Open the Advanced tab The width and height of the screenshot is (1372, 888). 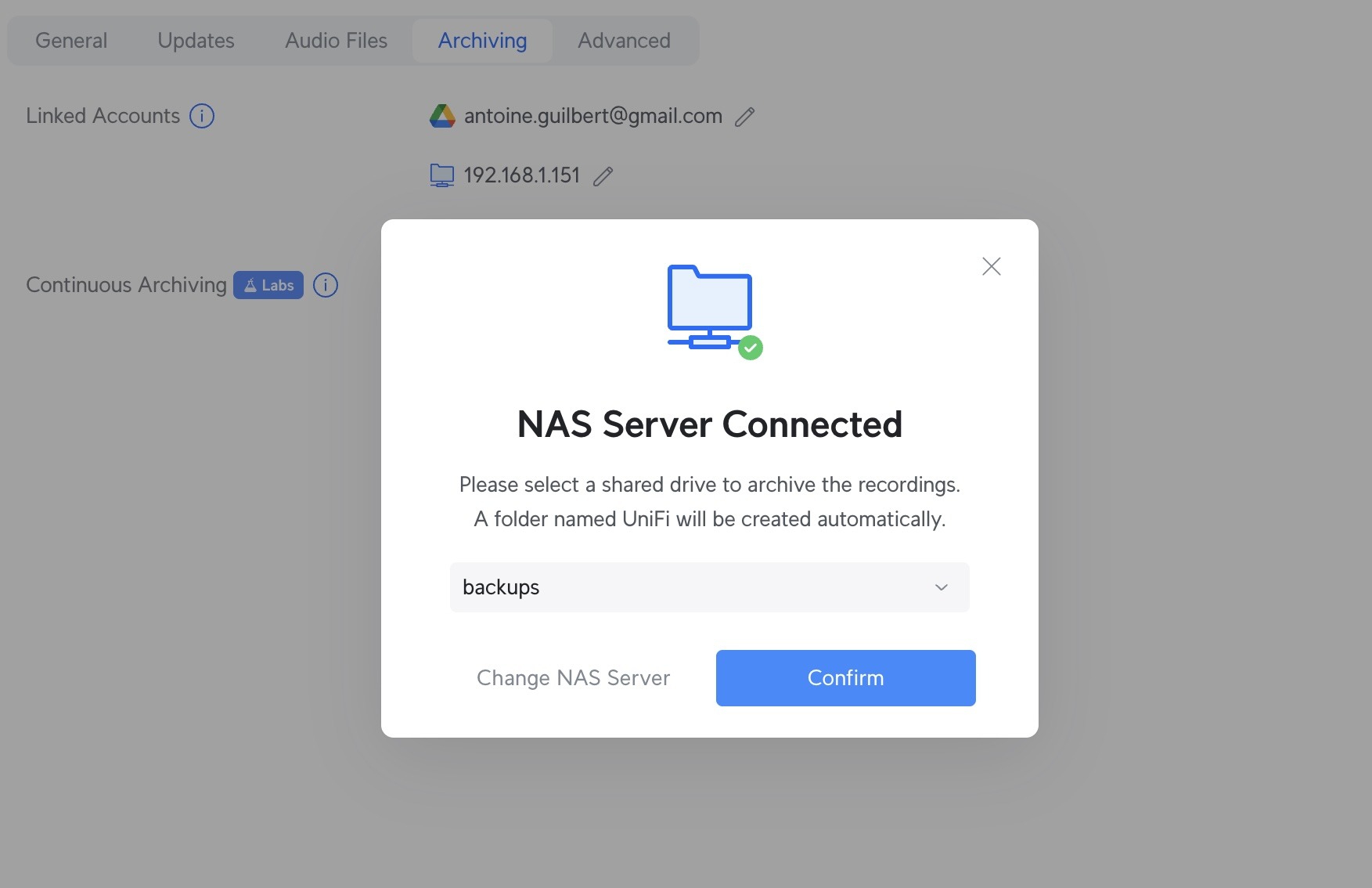coord(624,41)
